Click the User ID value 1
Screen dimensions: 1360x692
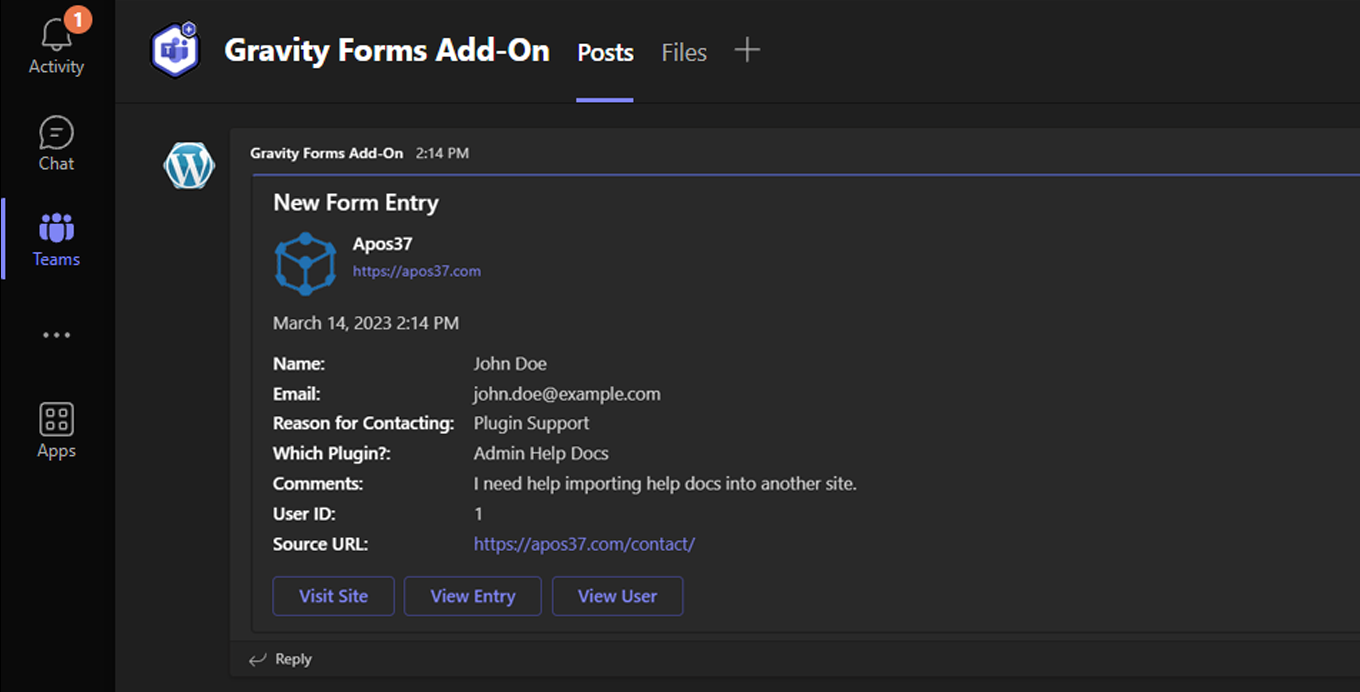tap(478, 514)
